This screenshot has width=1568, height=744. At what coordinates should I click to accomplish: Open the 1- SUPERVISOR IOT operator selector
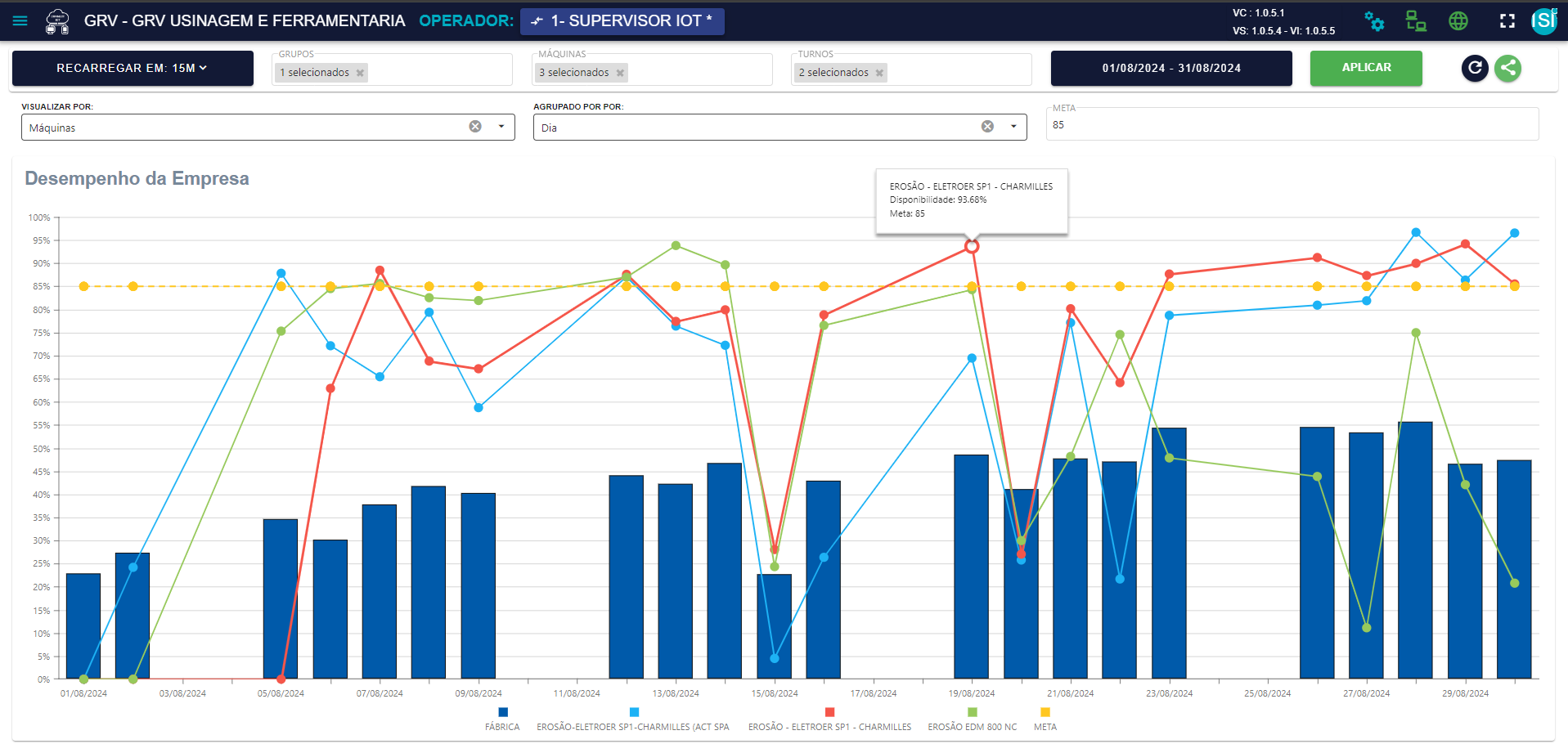tap(622, 20)
